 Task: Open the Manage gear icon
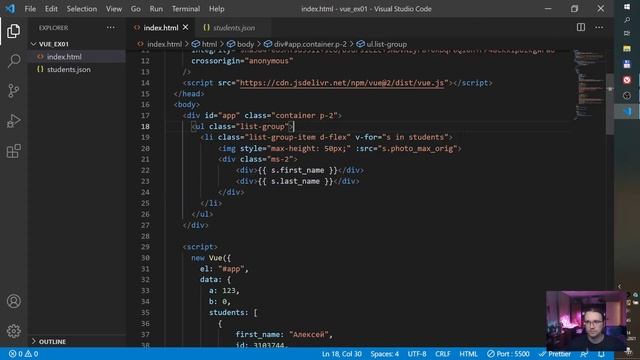(x=13, y=331)
